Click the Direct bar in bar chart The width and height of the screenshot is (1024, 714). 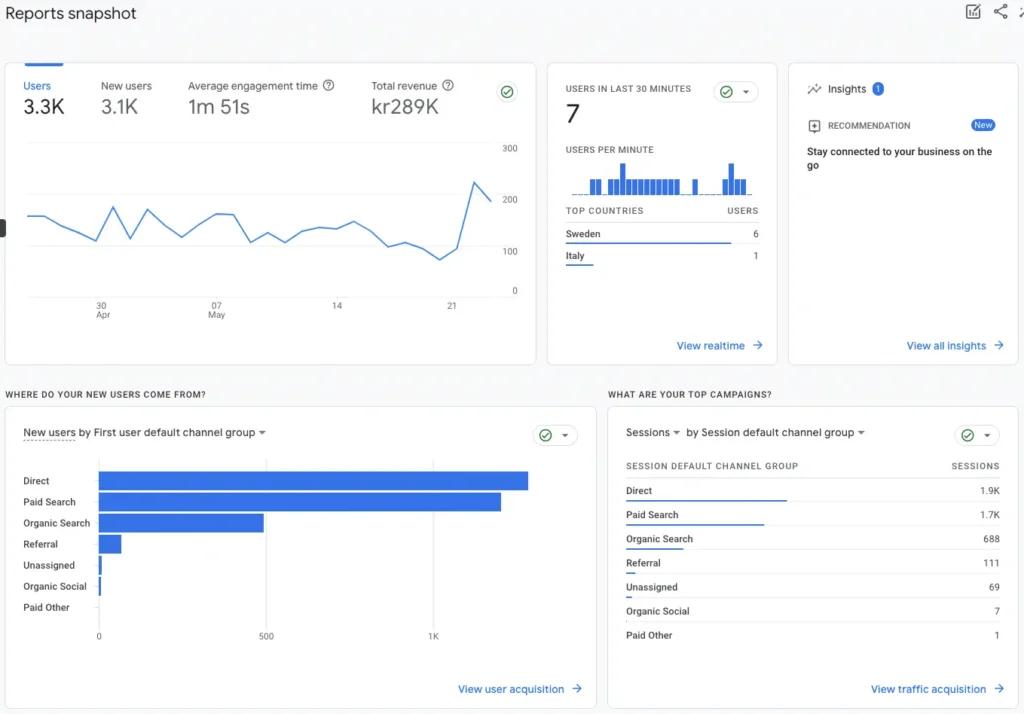point(313,481)
